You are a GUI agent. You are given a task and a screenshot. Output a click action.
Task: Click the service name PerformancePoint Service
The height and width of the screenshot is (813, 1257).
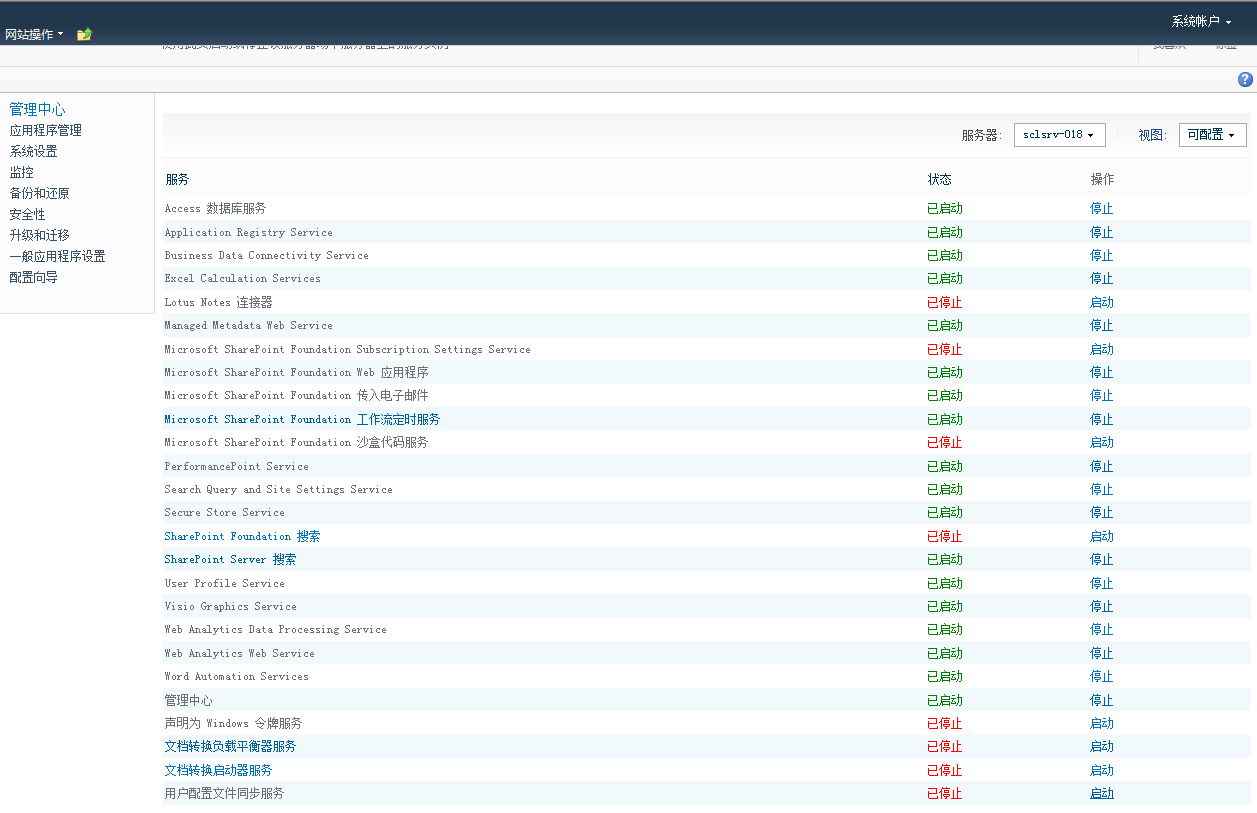pos(237,466)
